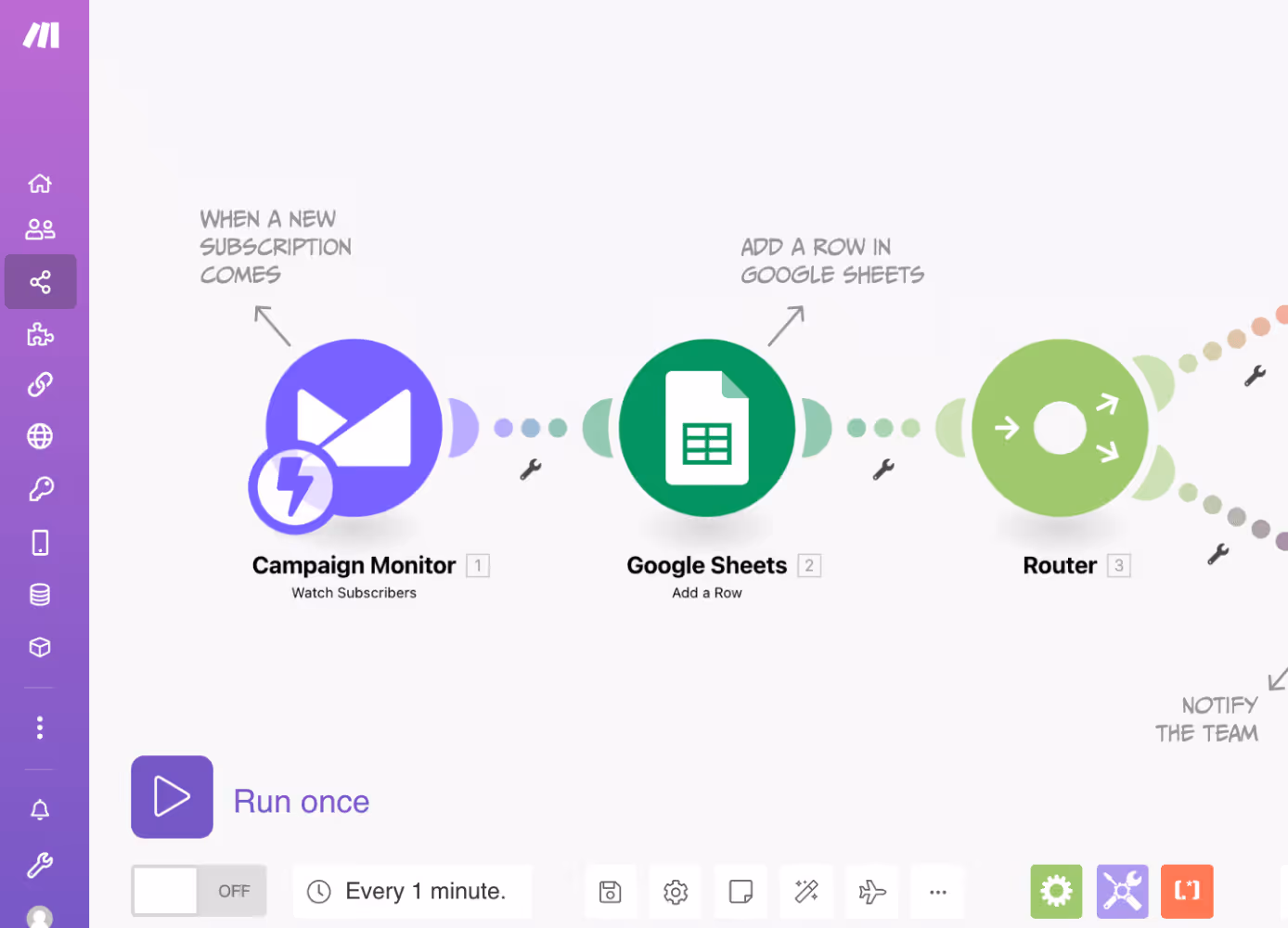Viewport: 1288px width, 928px height.
Task: Open the Scenarios share icon
Action: click(40, 282)
